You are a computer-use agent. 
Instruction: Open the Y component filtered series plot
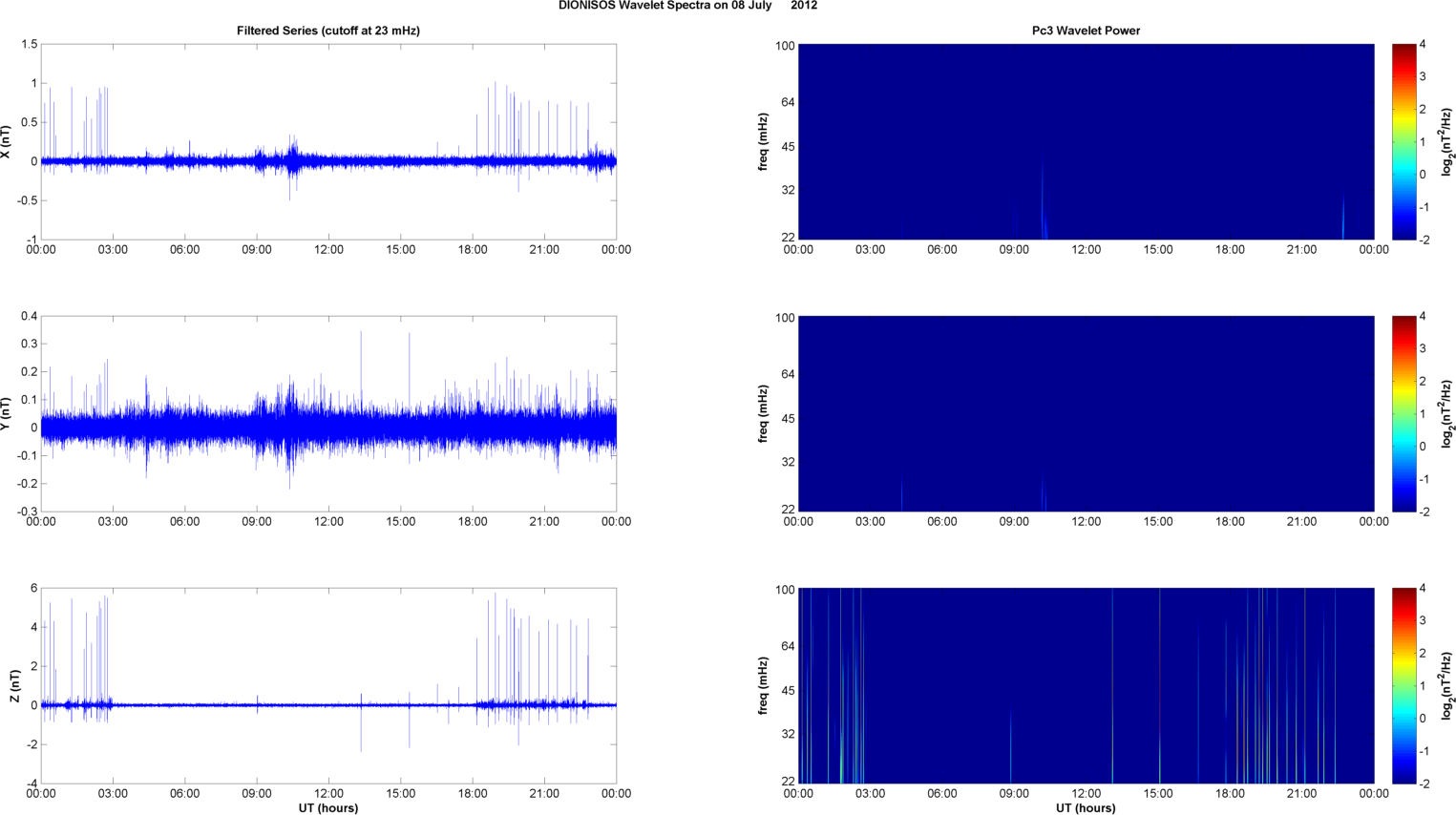point(328,414)
